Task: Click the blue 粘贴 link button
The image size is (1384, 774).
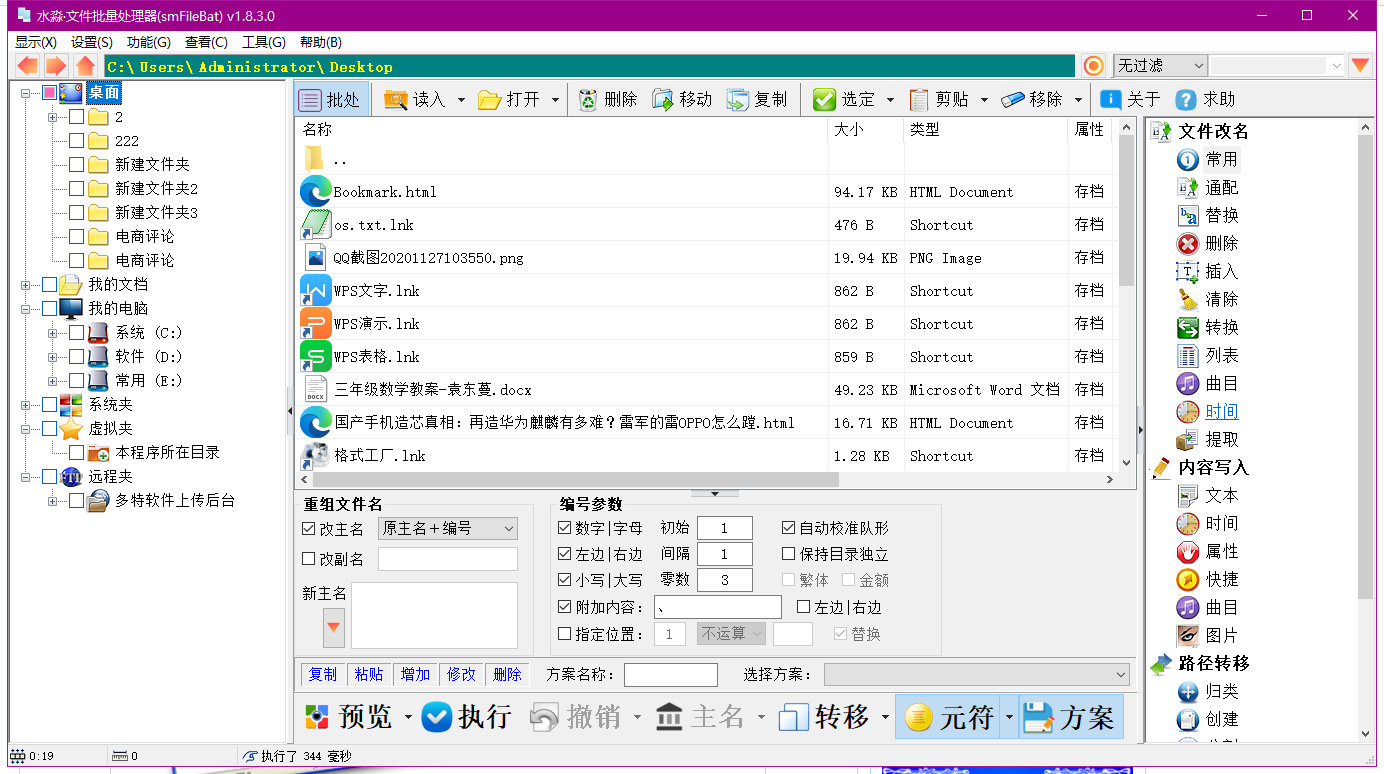Action: click(x=368, y=674)
